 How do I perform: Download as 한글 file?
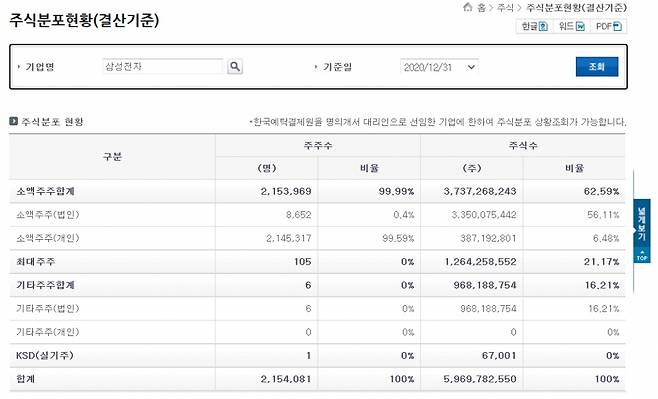[534, 26]
